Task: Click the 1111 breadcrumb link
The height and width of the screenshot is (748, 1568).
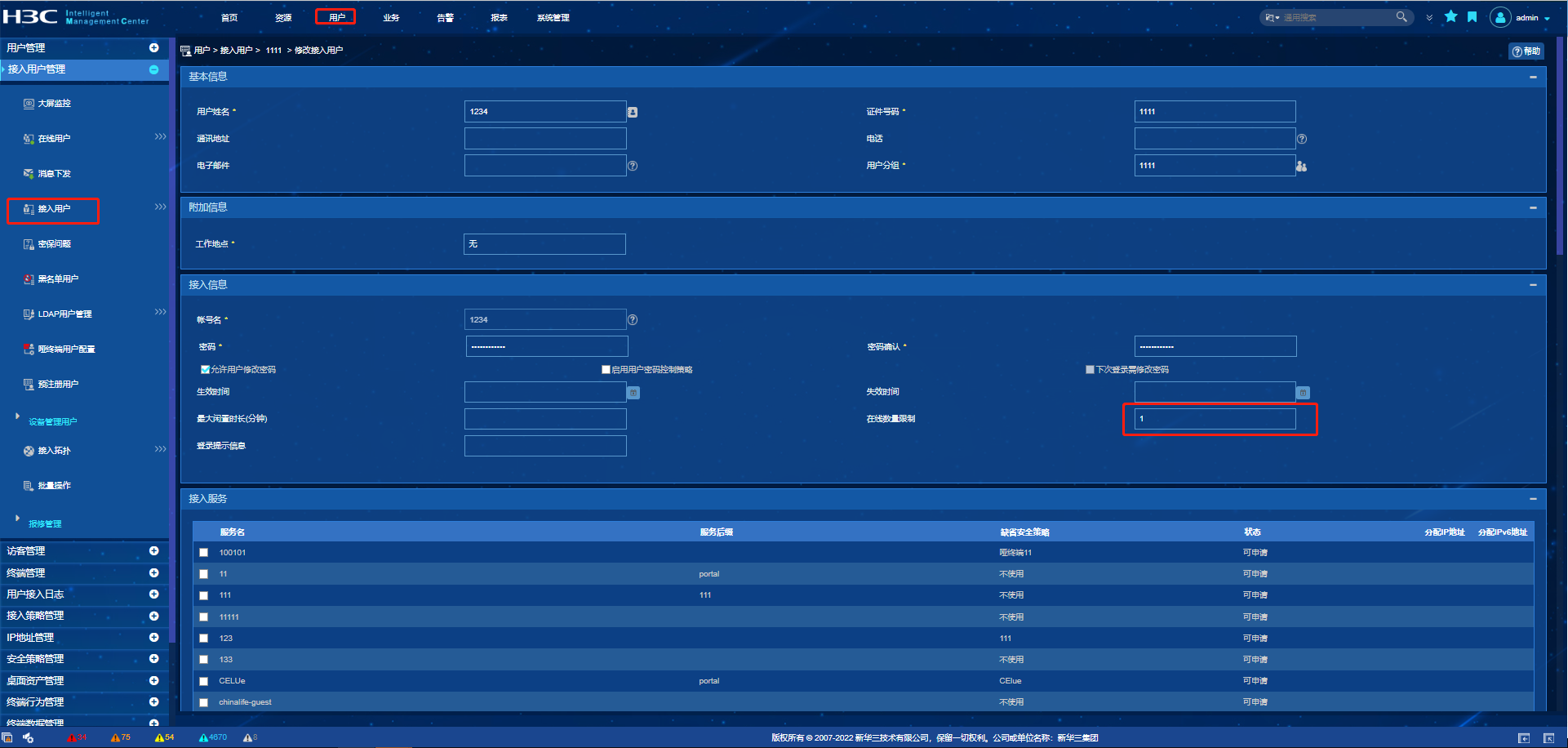Action: pos(273,51)
